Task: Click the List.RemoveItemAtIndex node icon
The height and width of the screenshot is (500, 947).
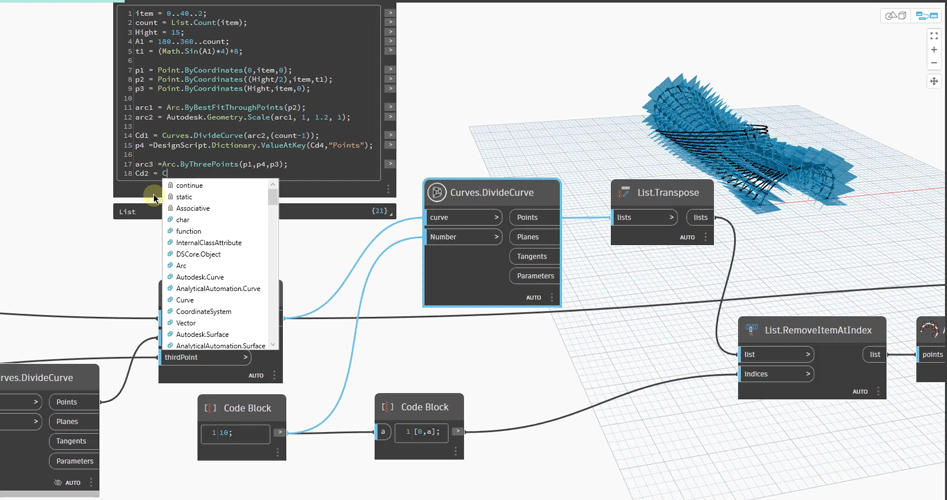Action: [x=752, y=330]
